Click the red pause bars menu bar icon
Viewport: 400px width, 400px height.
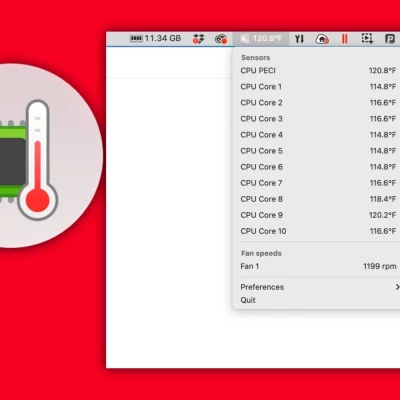click(x=344, y=39)
